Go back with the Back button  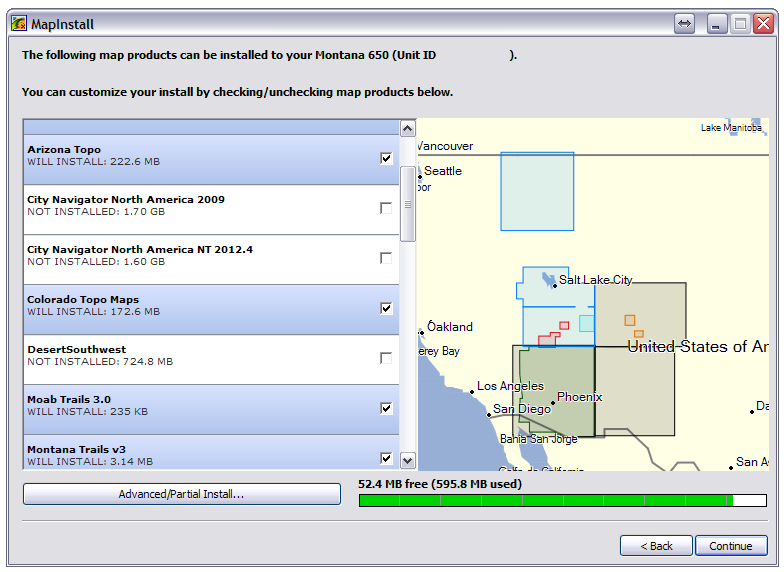(x=655, y=546)
